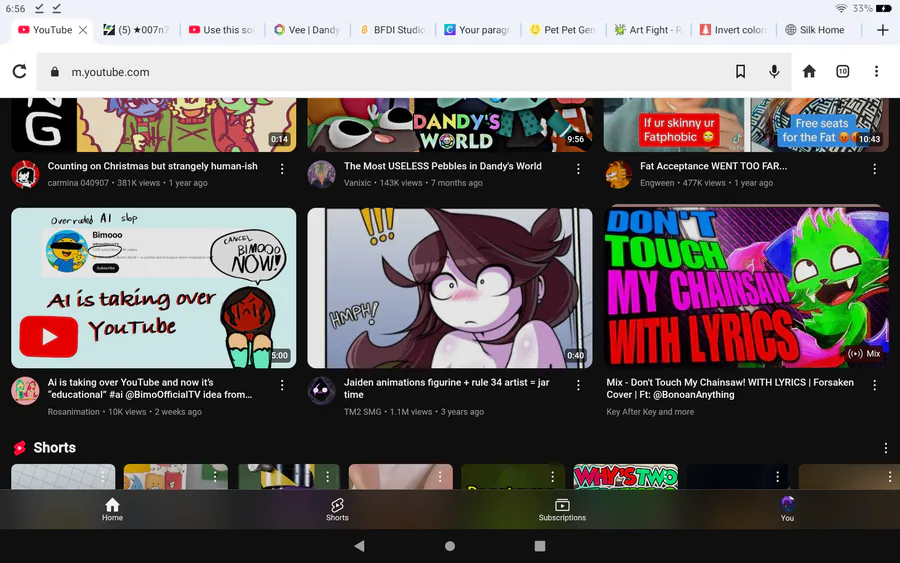Viewport: 900px width, 563px height.
Task: Go to browser home page icon
Action: point(809,72)
